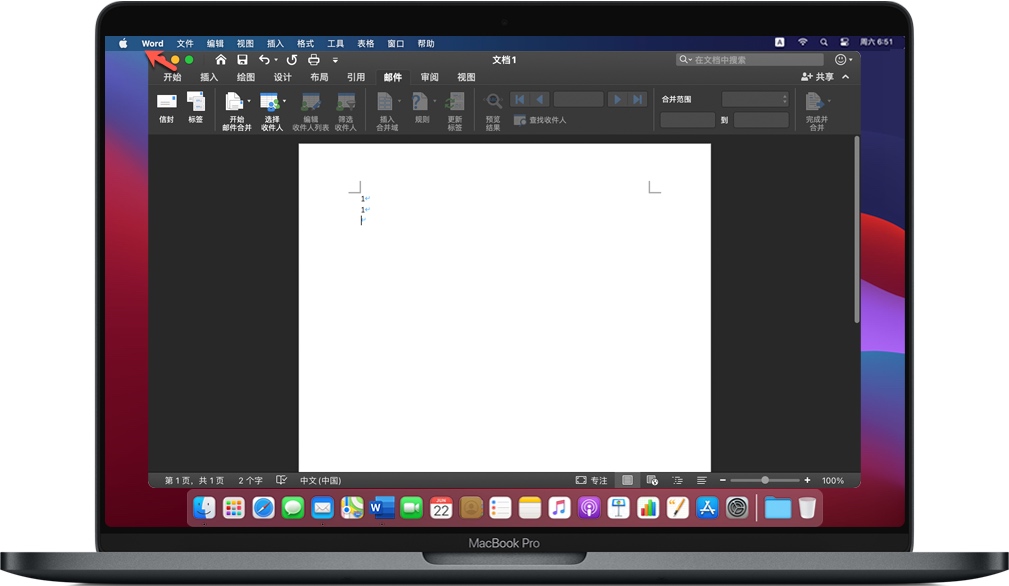Switch to Print Layout view in status bar
The image size is (1009, 586).
pyautogui.click(x=627, y=480)
